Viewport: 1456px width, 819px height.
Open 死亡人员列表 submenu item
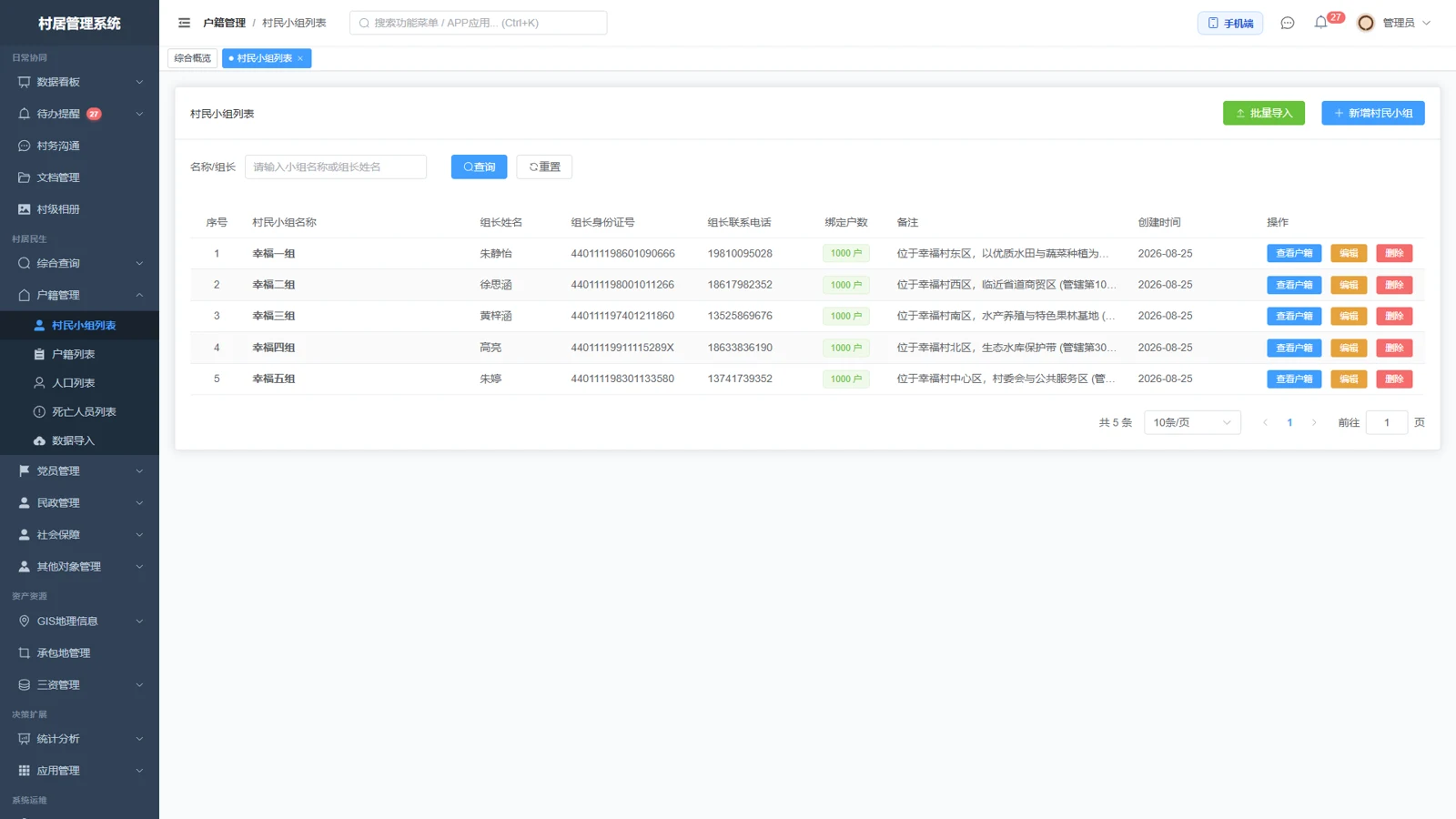pos(79,412)
